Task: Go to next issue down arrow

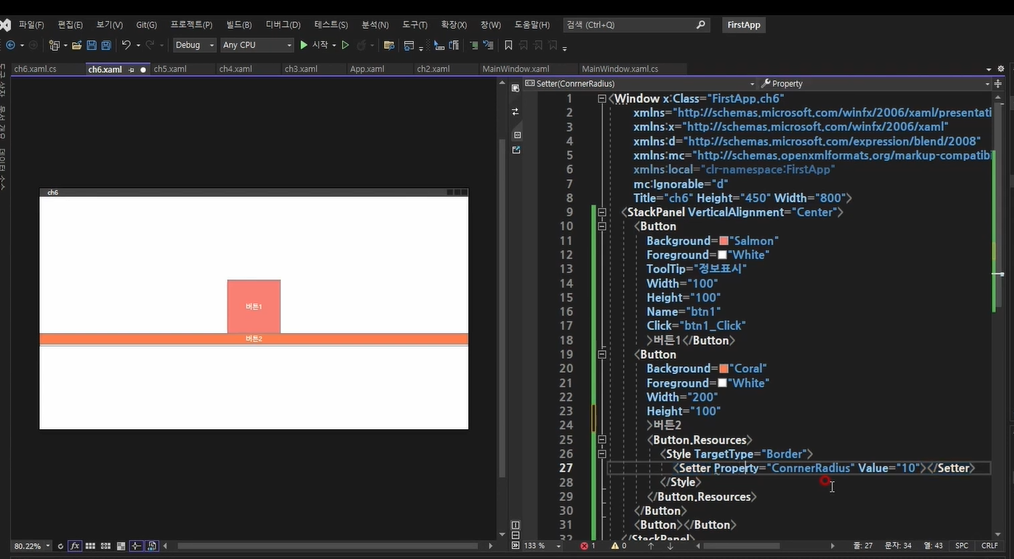Action: pyautogui.click(x=670, y=546)
